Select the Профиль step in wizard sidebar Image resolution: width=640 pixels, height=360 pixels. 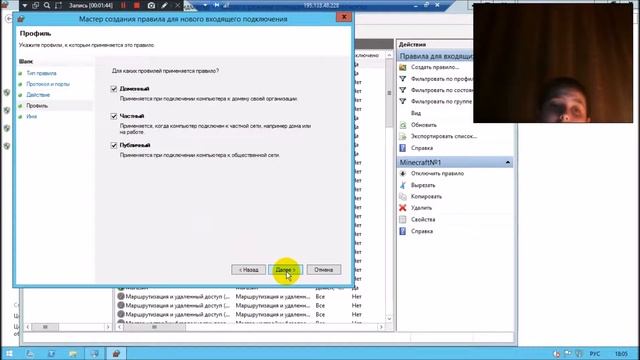(37, 106)
